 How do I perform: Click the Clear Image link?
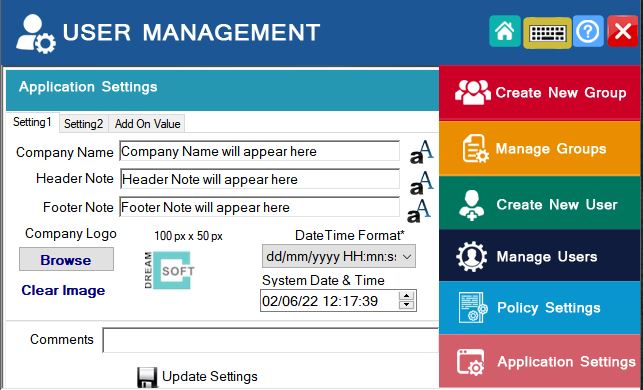pos(63,290)
